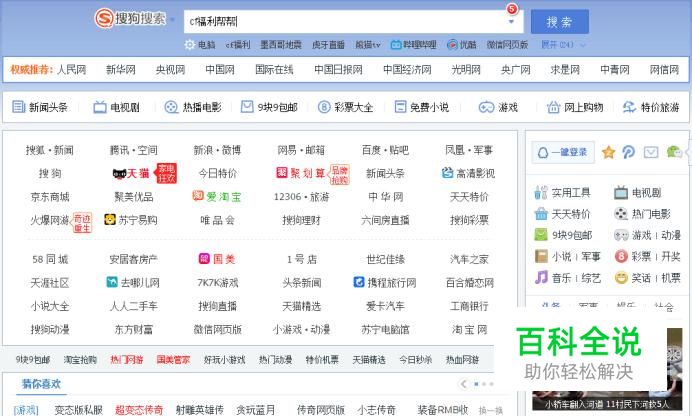Select the 猜你喜欢 tab
Screen dimensions: 692x416
pos(41,383)
